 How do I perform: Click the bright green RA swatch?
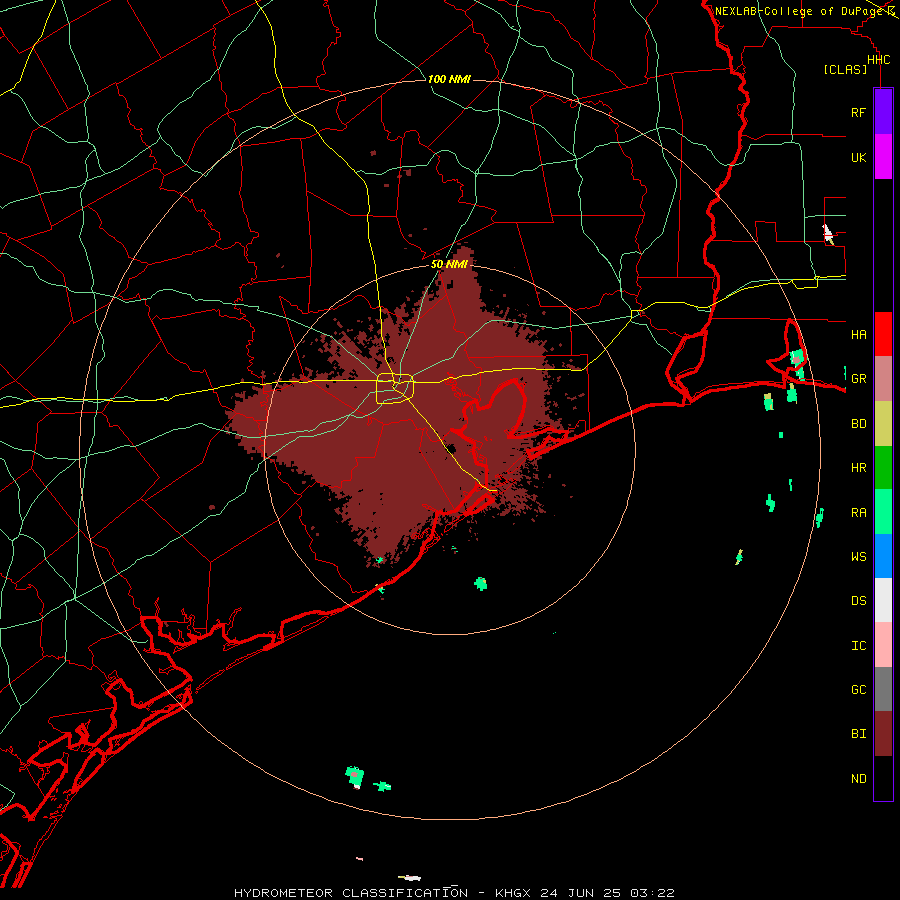point(883,512)
